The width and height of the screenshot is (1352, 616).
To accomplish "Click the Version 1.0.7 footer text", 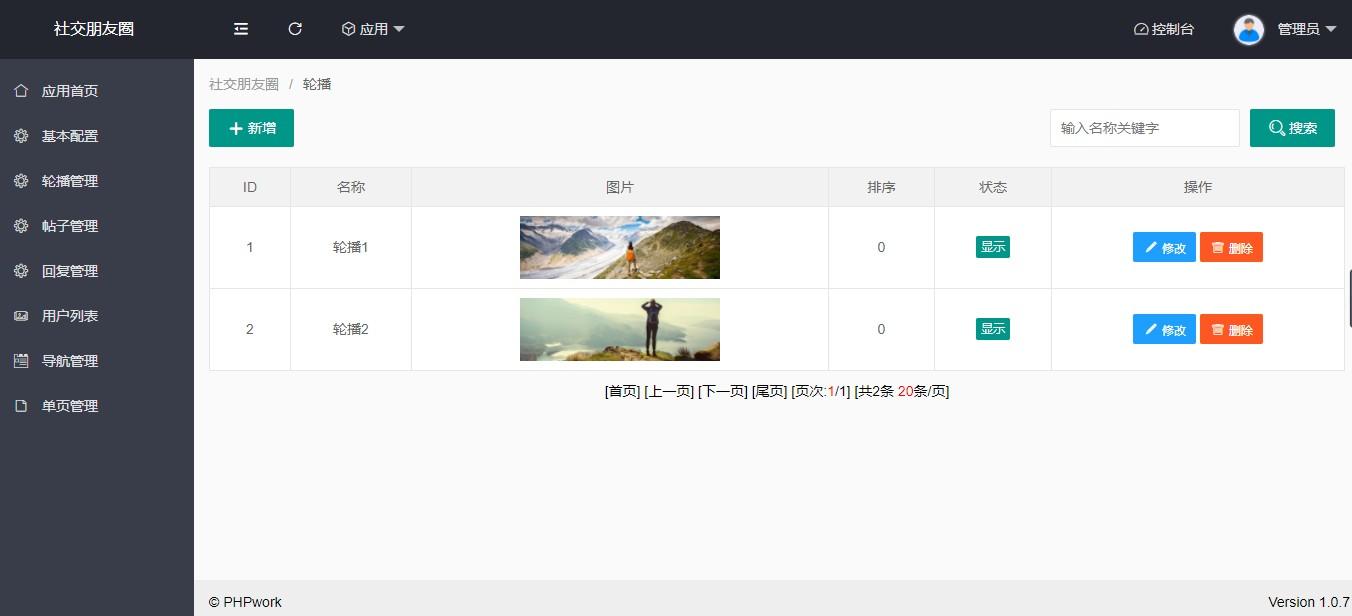I will (x=1309, y=602).
